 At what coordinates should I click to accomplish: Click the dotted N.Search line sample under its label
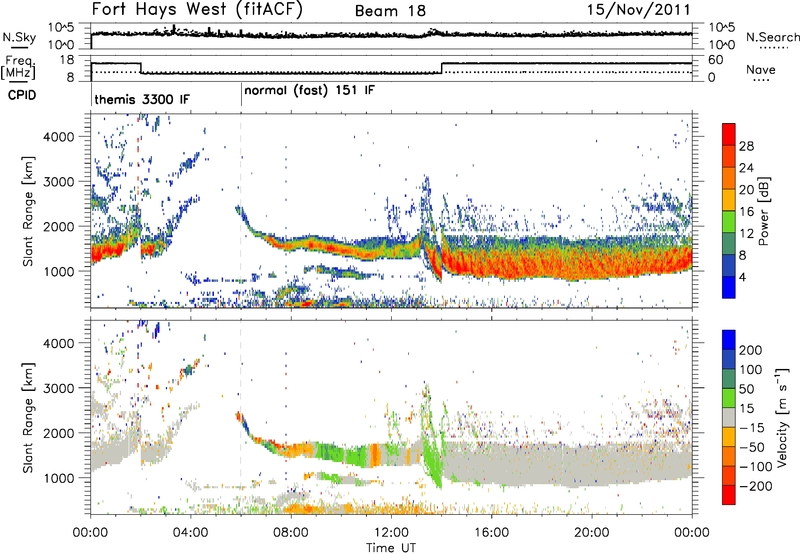[774, 48]
